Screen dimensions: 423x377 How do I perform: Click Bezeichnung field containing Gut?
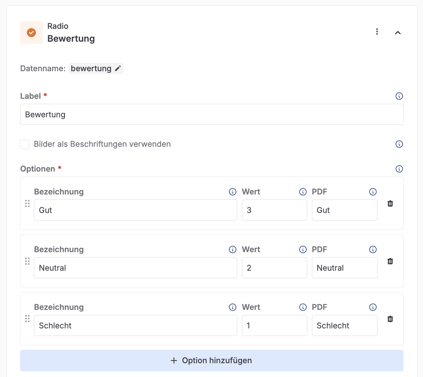135,210
